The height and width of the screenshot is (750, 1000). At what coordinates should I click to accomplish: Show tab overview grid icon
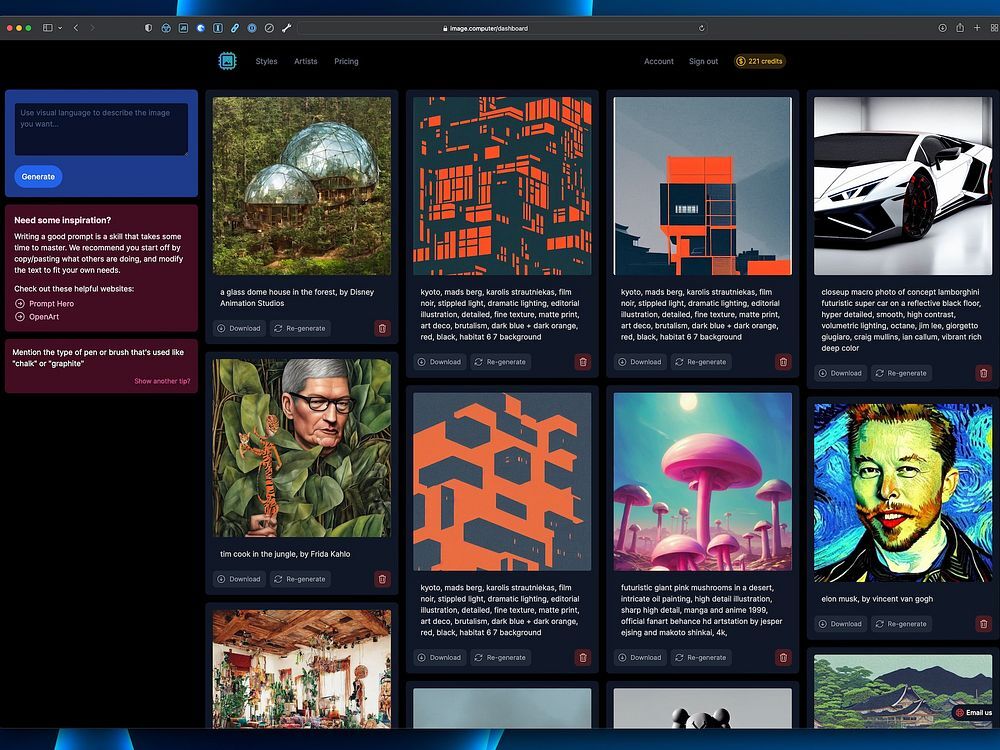pos(994,28)
